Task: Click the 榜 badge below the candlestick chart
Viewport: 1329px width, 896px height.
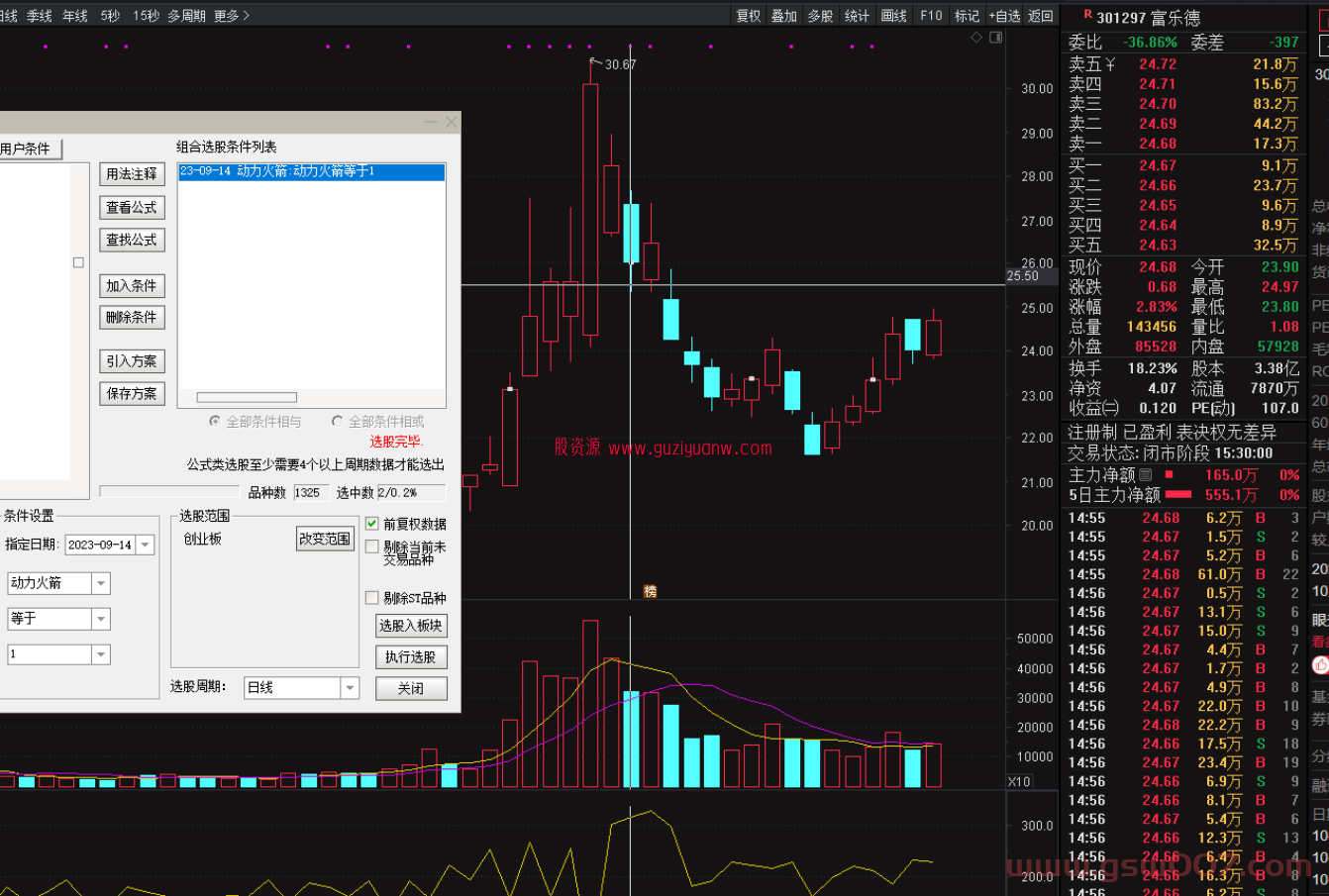Action: click(651, 591)
